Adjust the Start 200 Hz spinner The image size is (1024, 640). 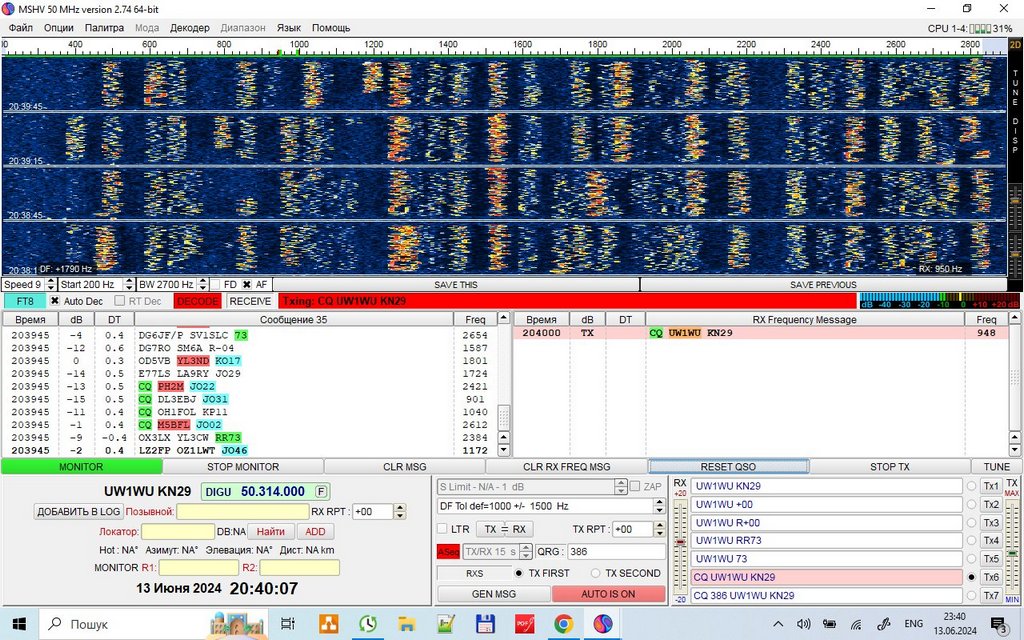coord(129,285)
